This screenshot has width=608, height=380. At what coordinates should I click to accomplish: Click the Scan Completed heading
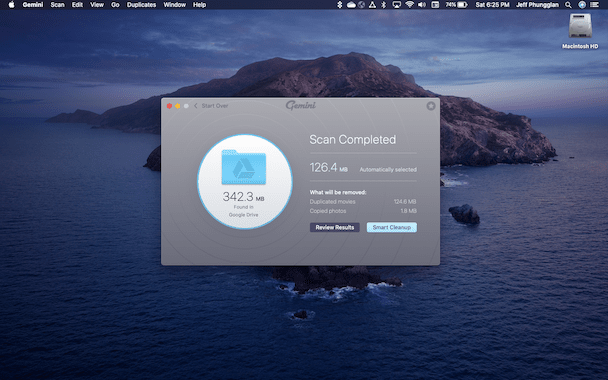[x=352, y=140]
